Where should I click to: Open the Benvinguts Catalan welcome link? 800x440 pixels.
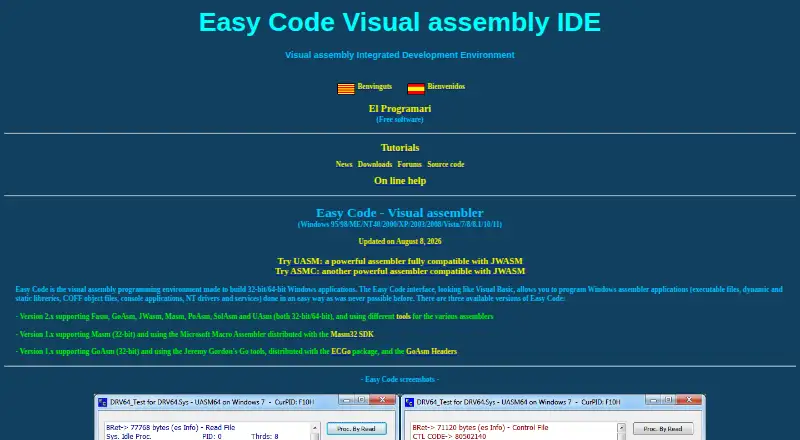pos(374,86)
